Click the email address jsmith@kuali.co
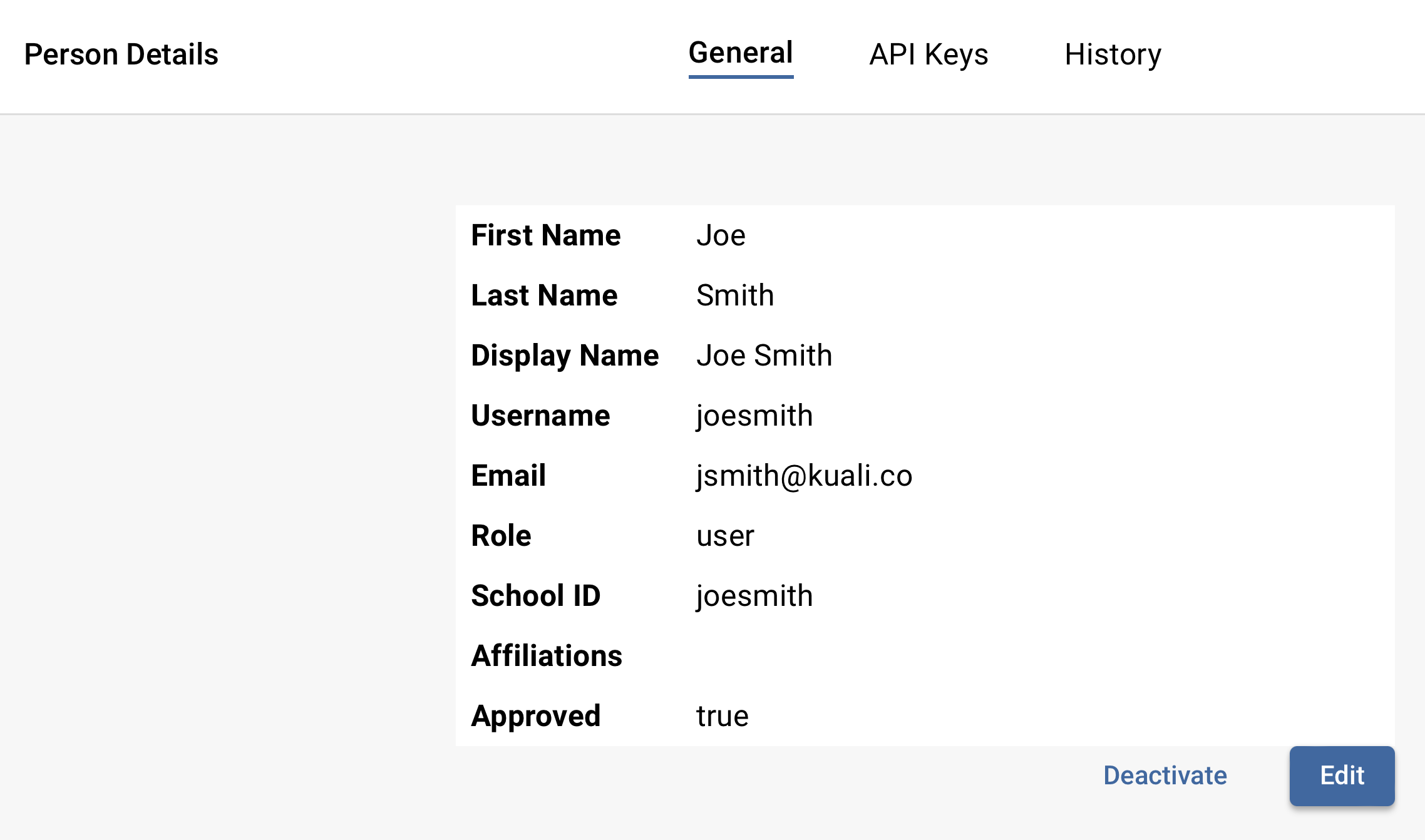 (804, 476)
